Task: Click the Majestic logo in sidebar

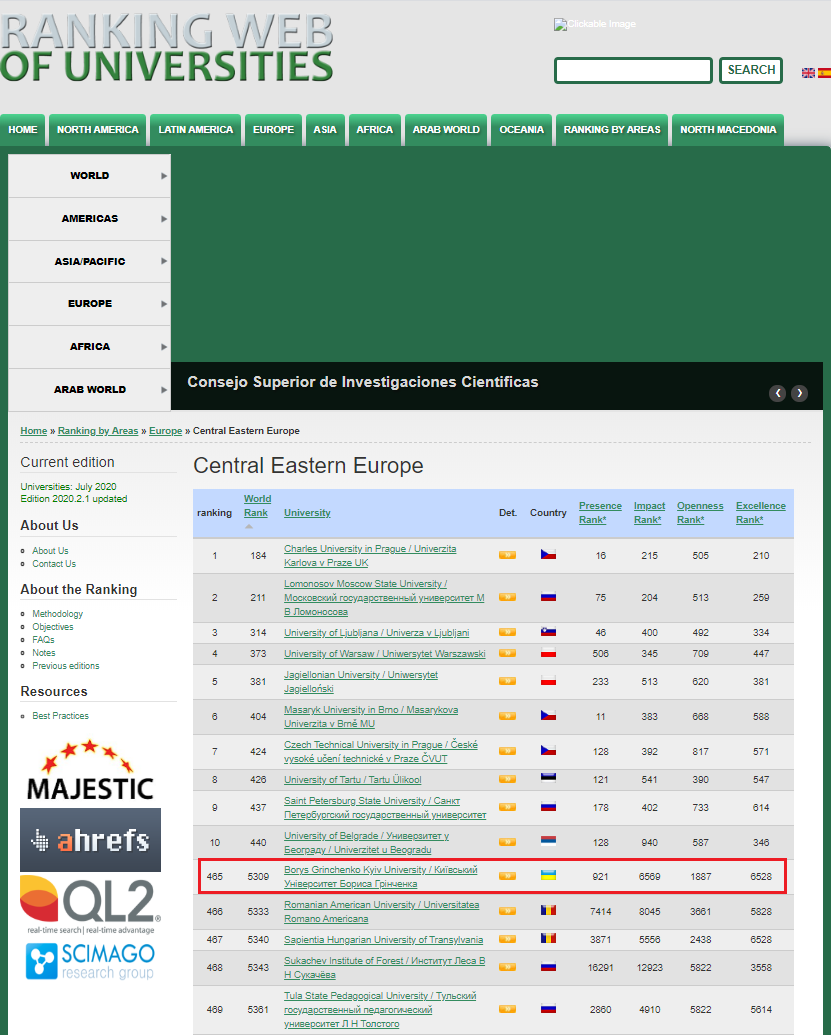Action: click(x=90, y=771)
